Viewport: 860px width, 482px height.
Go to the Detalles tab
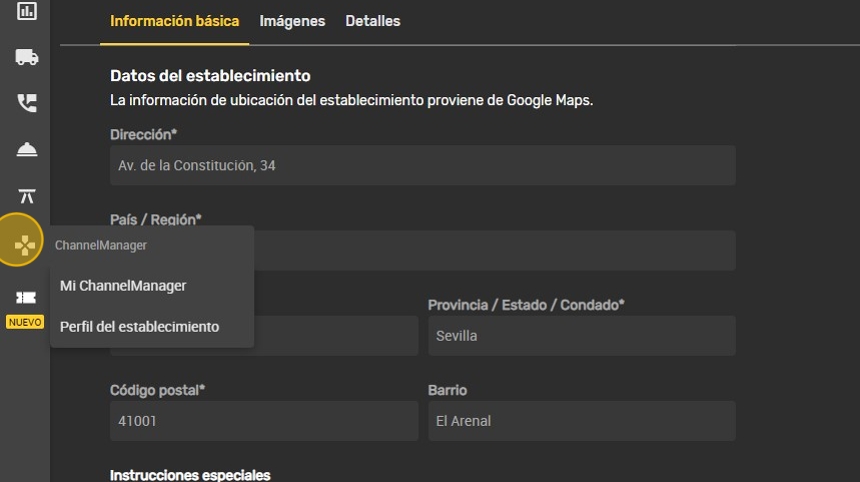(372, 21)
